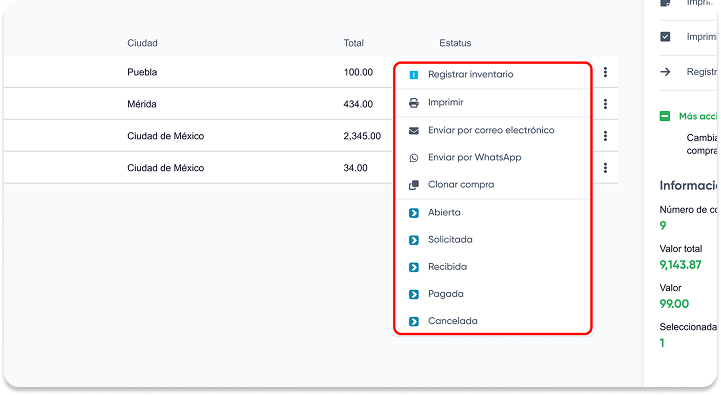Viewport: 721px width, 395px height.
Task: Click the 100.00 total value
Action: 358,72
